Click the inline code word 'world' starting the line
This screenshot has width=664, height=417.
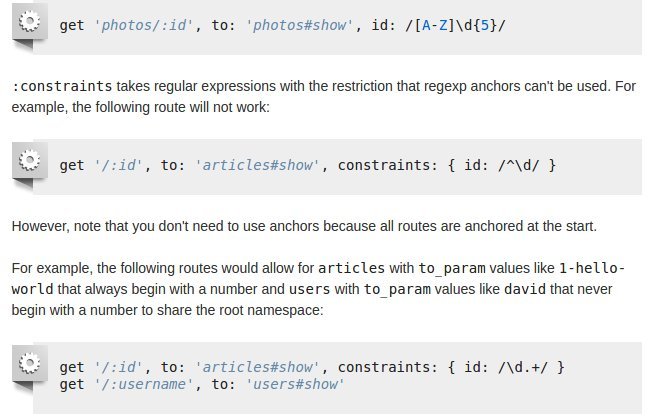[x=33, y=290]
